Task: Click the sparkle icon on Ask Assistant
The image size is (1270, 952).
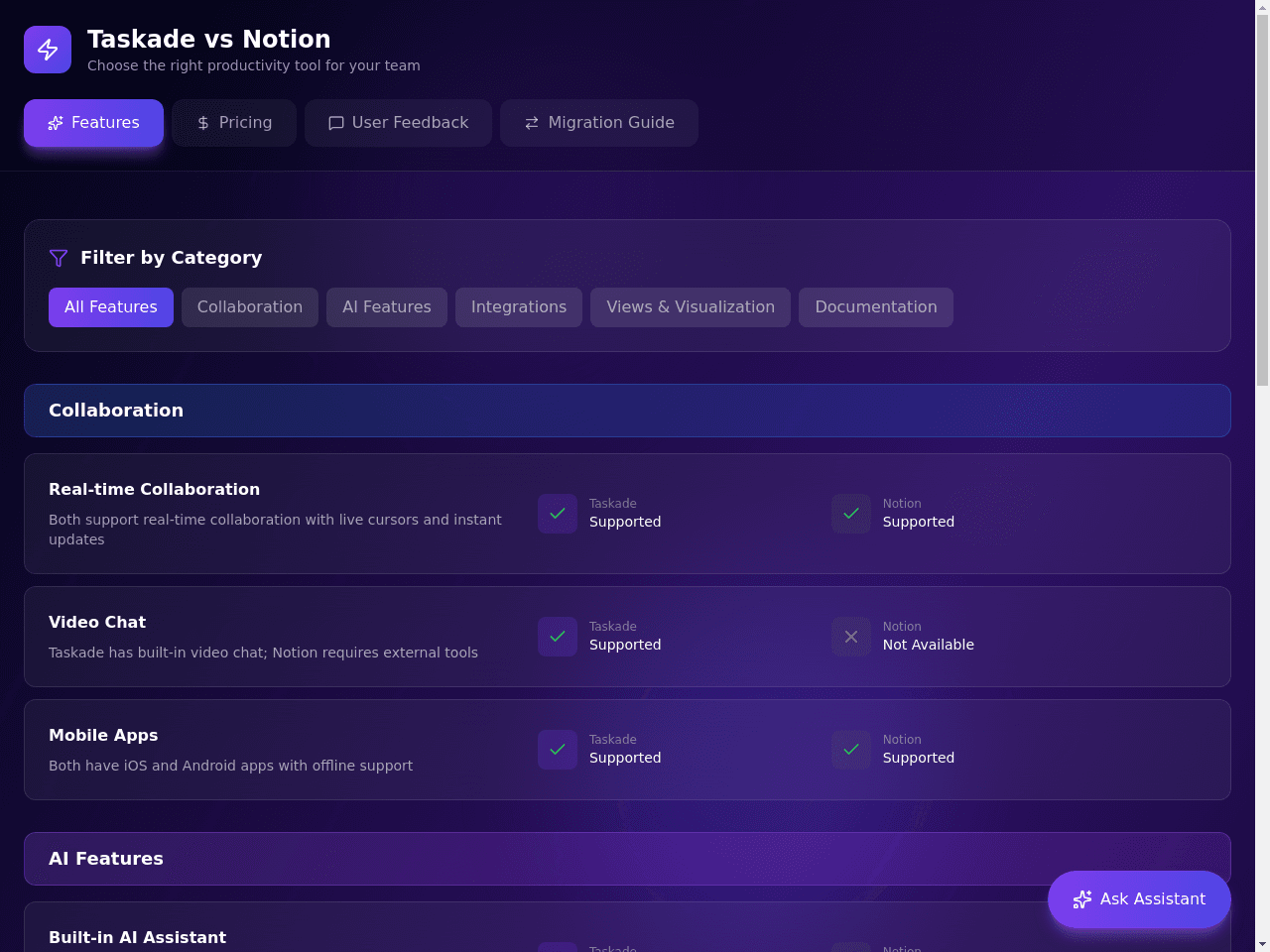Action: point(1082,899)
